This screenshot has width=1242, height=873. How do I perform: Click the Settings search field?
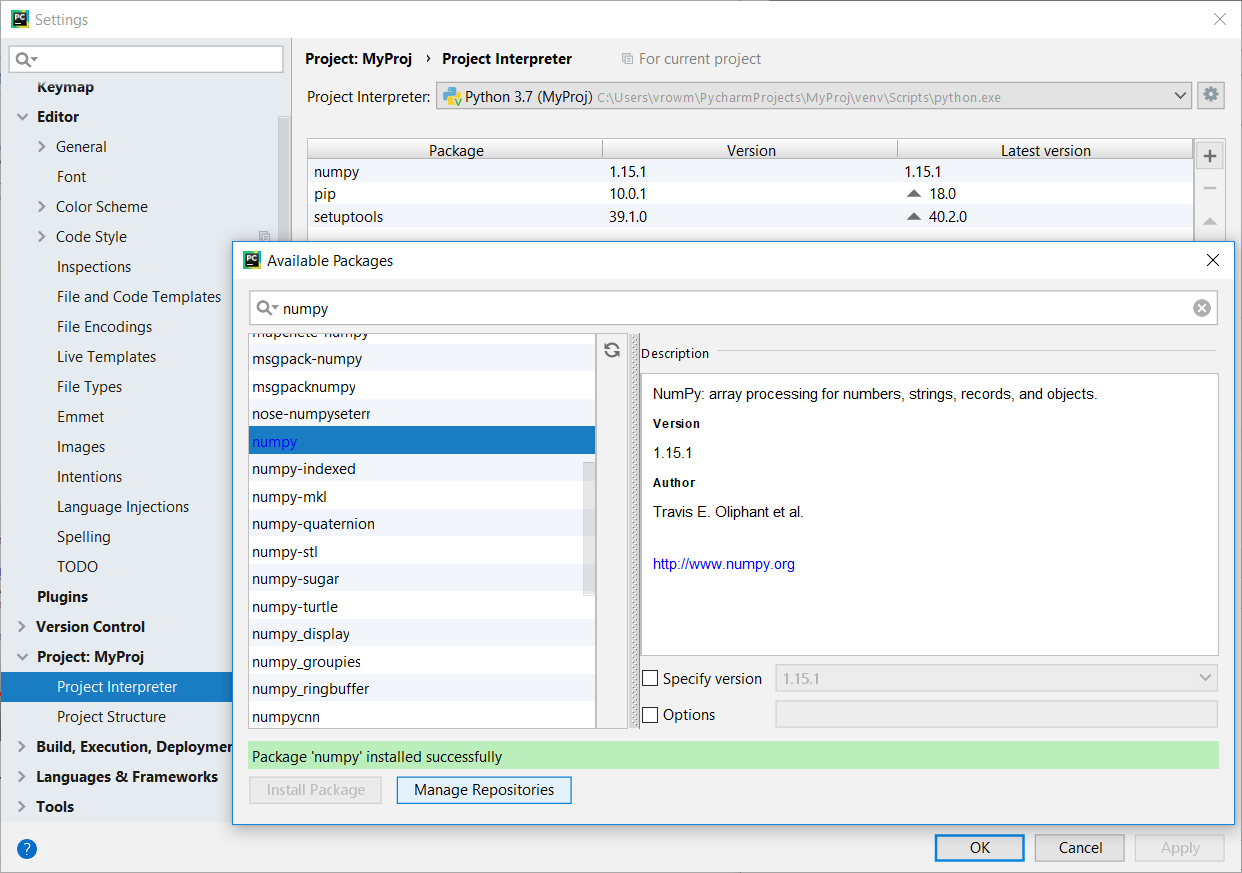[x=146, y=60]
